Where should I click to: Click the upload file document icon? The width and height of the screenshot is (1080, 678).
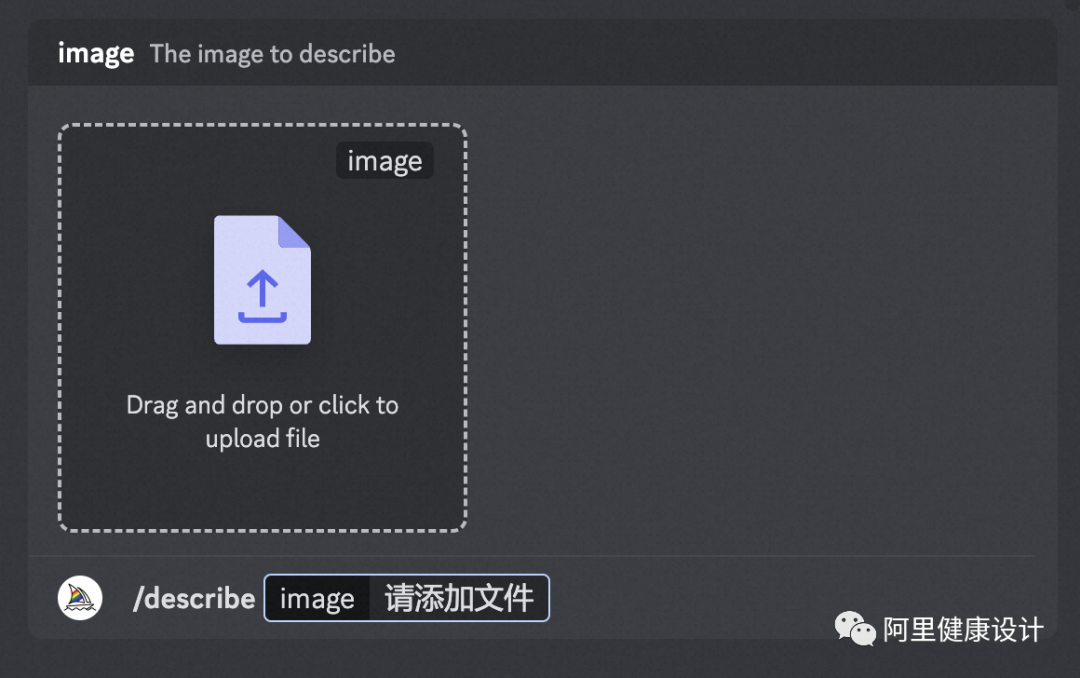pyautogui.click(x=262, y=280)
